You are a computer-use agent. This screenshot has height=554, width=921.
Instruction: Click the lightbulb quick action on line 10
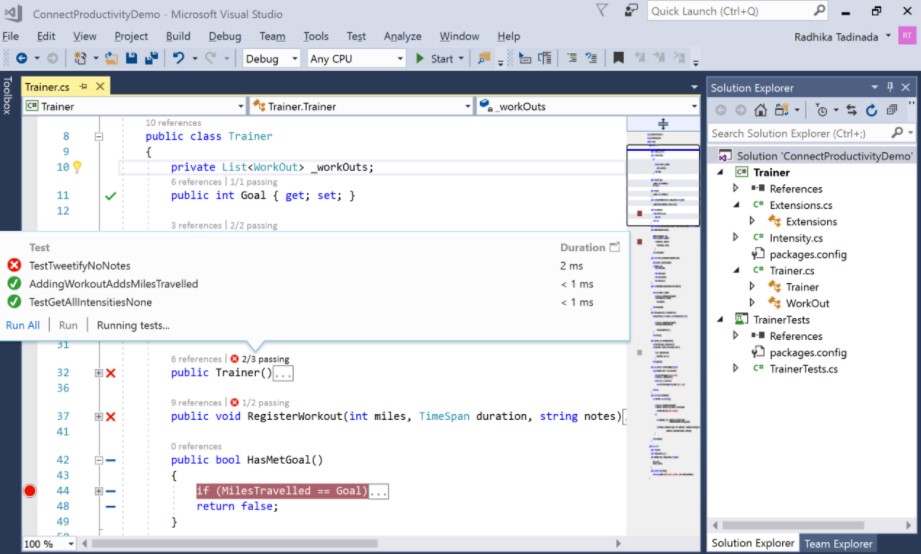(77, 167)
